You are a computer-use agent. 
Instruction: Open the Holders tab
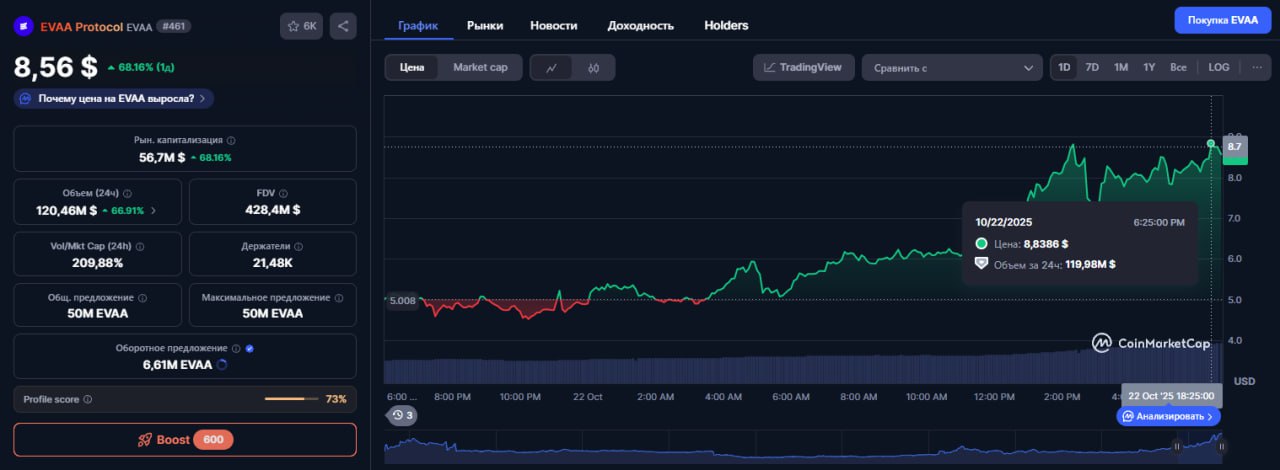tap(726, 25)
